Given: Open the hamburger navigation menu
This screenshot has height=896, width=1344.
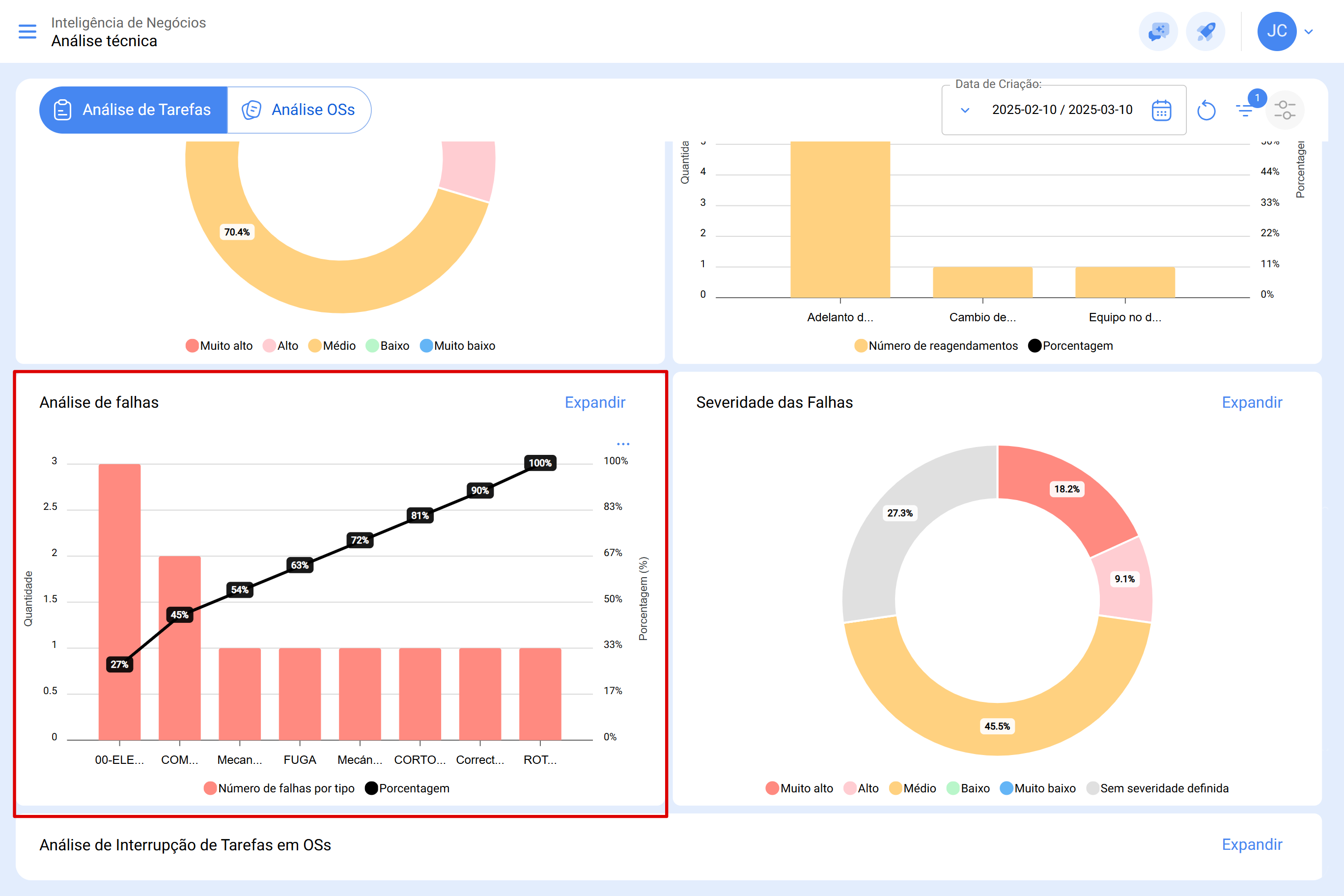Looking at the screenshot, I should (x=27, y=31).
